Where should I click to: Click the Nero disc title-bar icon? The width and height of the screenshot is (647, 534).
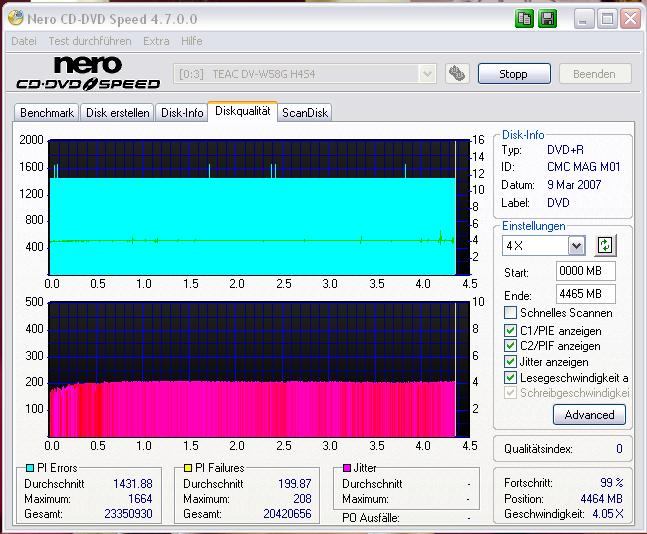16,18
